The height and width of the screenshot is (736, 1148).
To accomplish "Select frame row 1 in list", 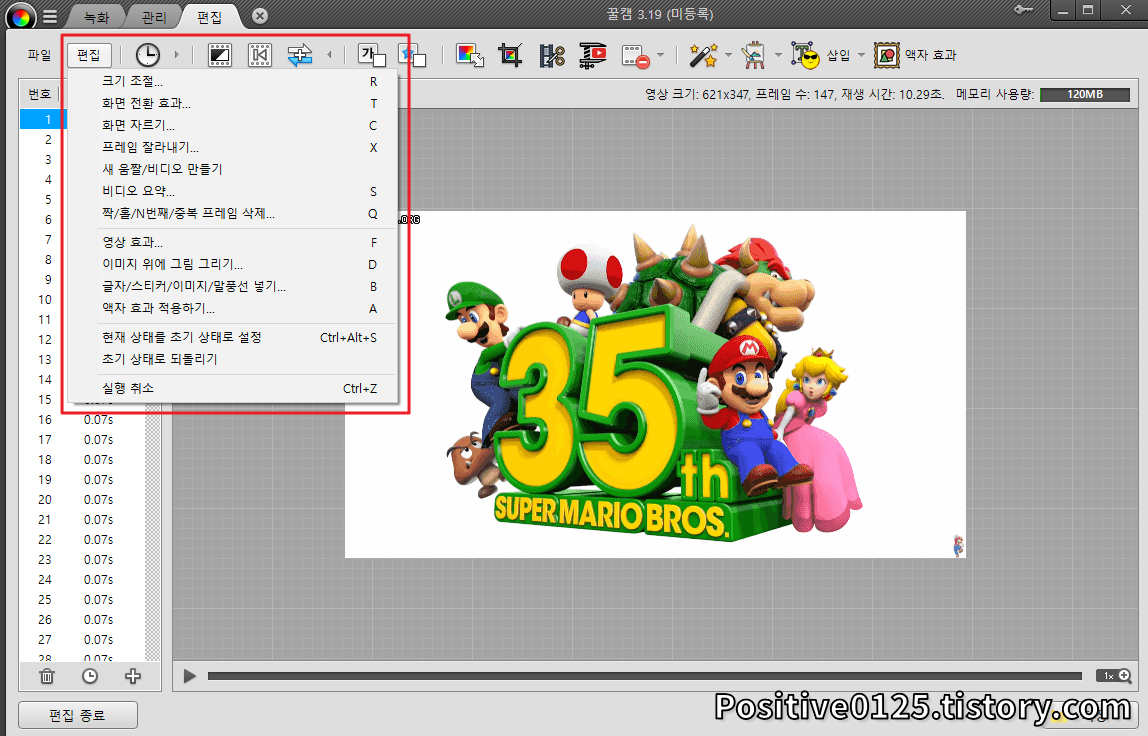I will point(44,119).
